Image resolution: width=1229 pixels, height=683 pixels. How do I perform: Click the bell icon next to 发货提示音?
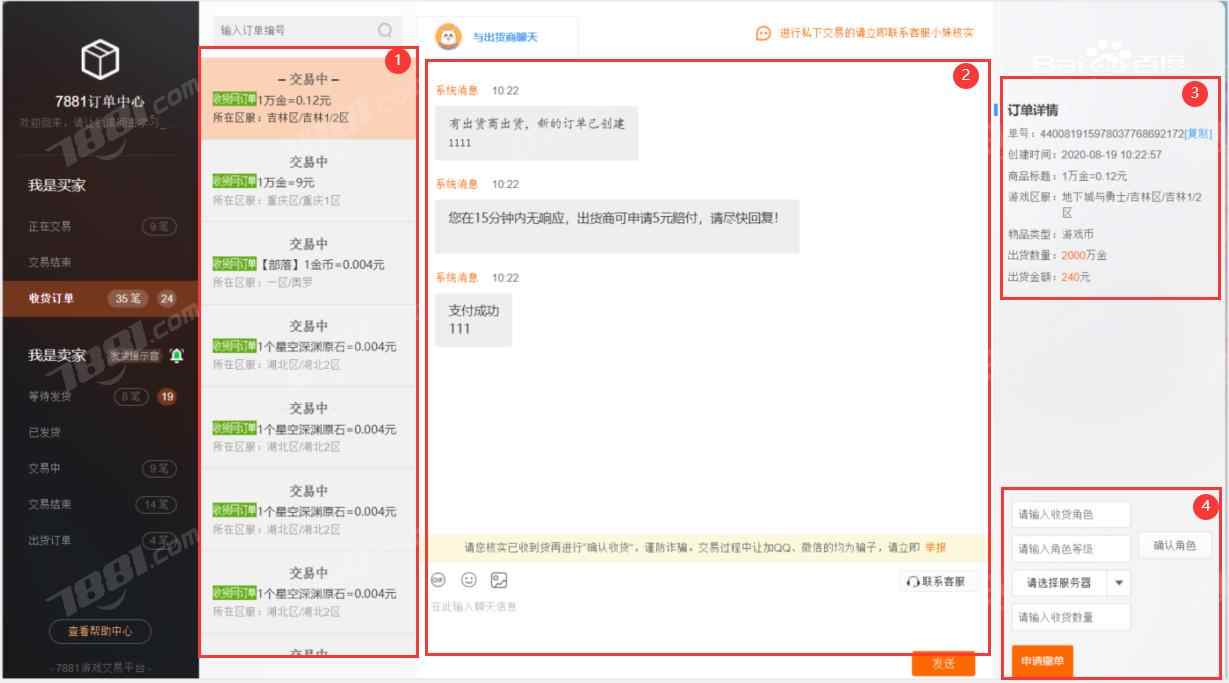[177, 355]
